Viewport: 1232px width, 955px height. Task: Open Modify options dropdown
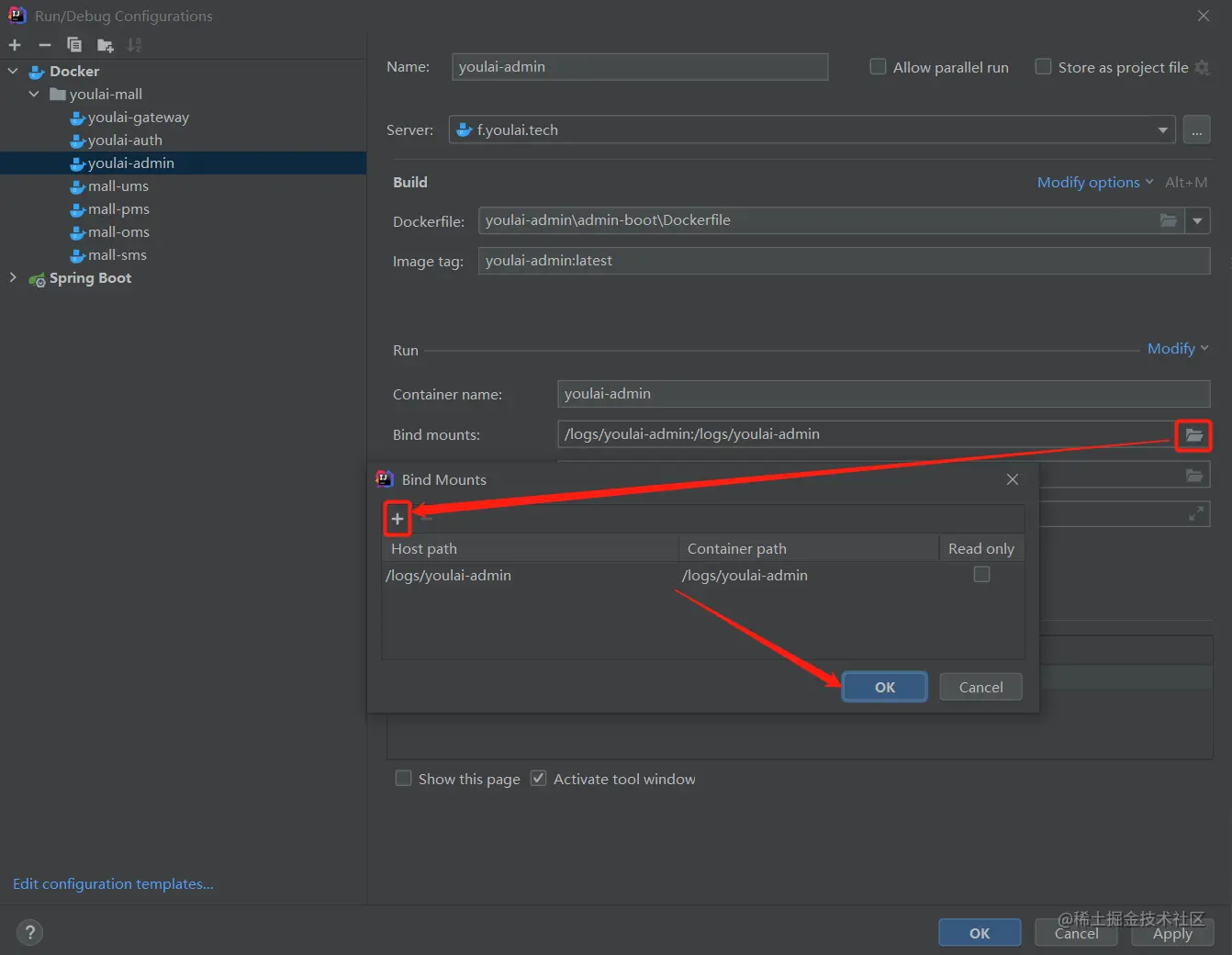(1095, 182)
